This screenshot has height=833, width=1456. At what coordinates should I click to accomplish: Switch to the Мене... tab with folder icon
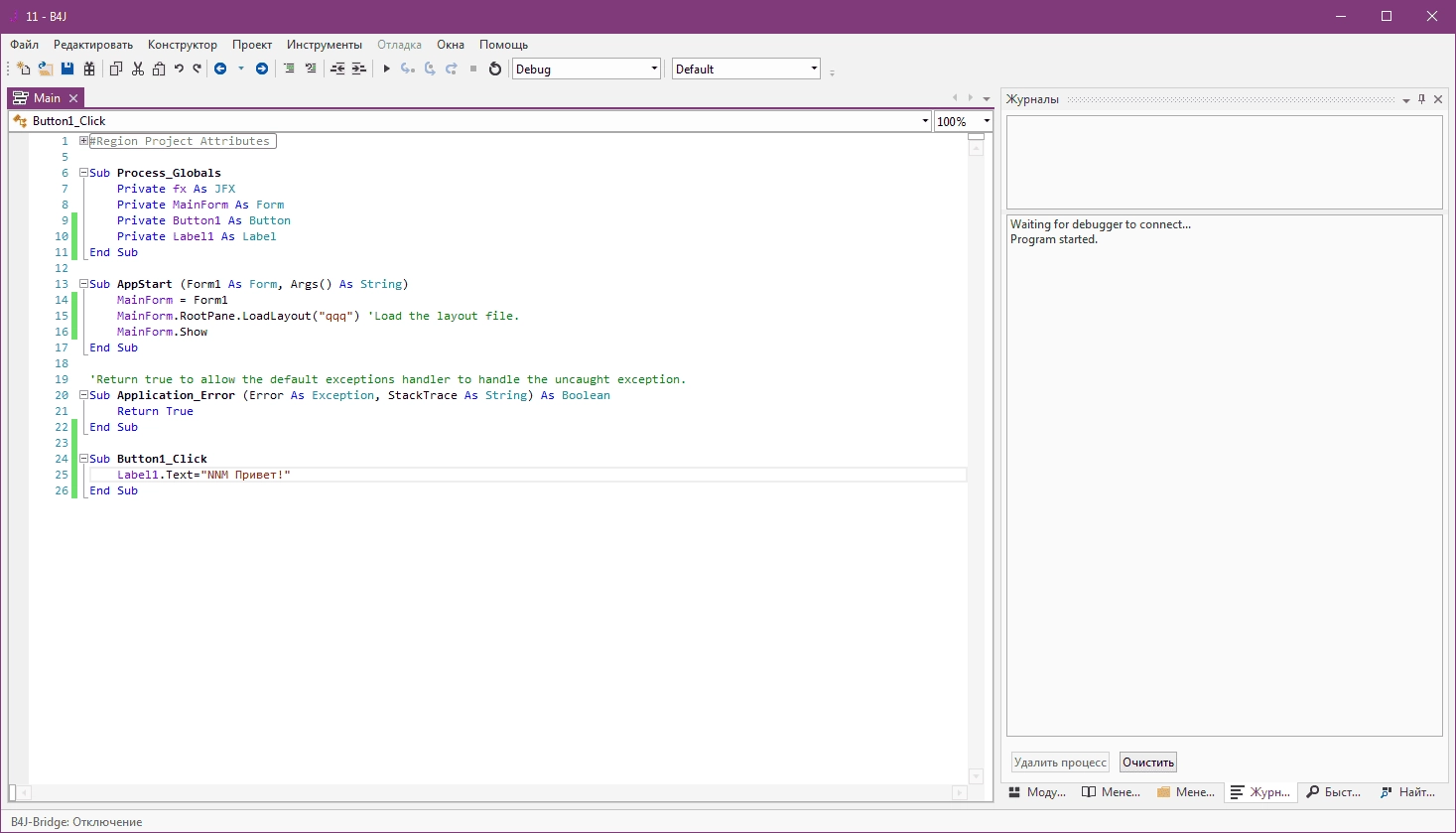click(x=1185, y=792)
